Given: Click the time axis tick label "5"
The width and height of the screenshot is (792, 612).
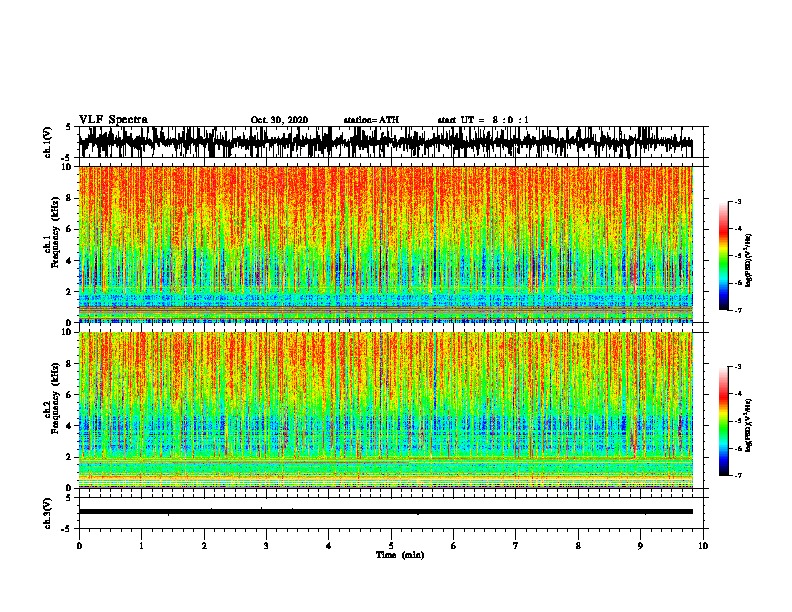Looking at the screenshot, I should [x=391, y=546].
